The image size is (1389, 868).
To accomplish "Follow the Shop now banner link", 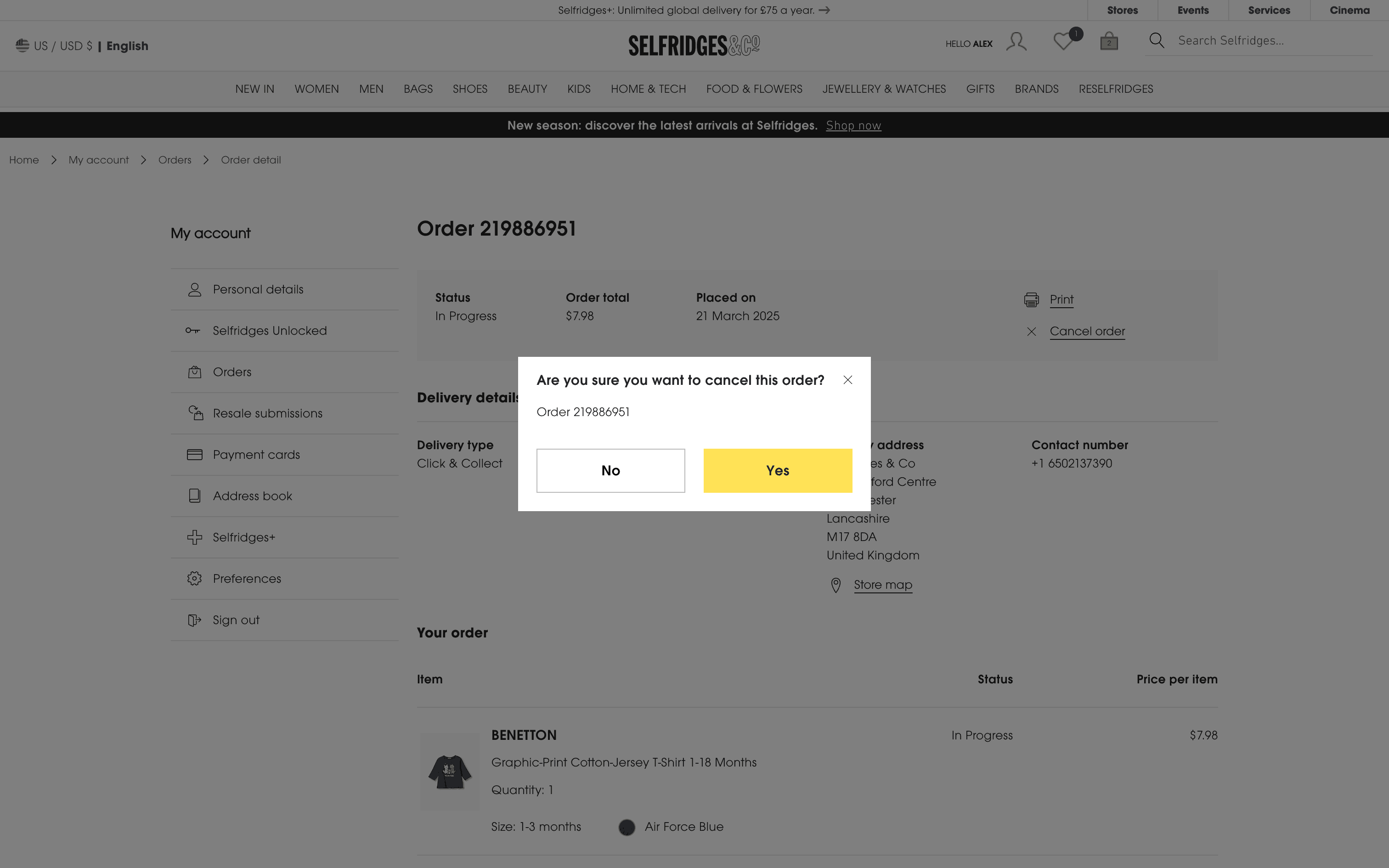I will (853, 126).
